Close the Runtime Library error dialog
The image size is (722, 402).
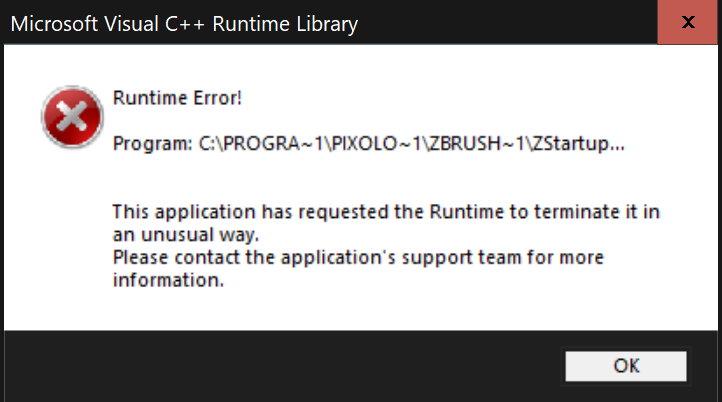(x=688, y=22)
